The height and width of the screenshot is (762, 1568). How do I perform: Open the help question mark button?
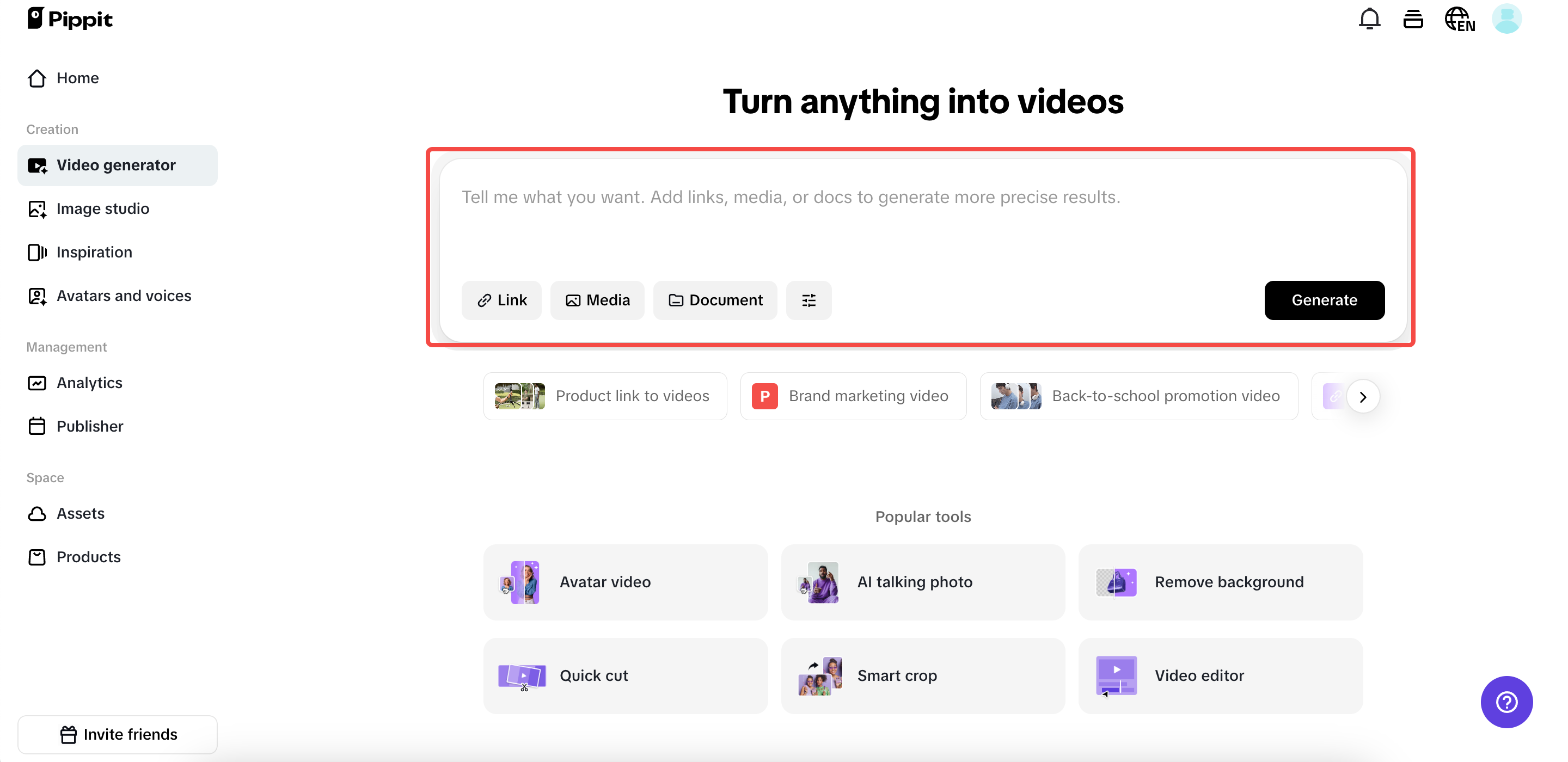click(1506, 702)
